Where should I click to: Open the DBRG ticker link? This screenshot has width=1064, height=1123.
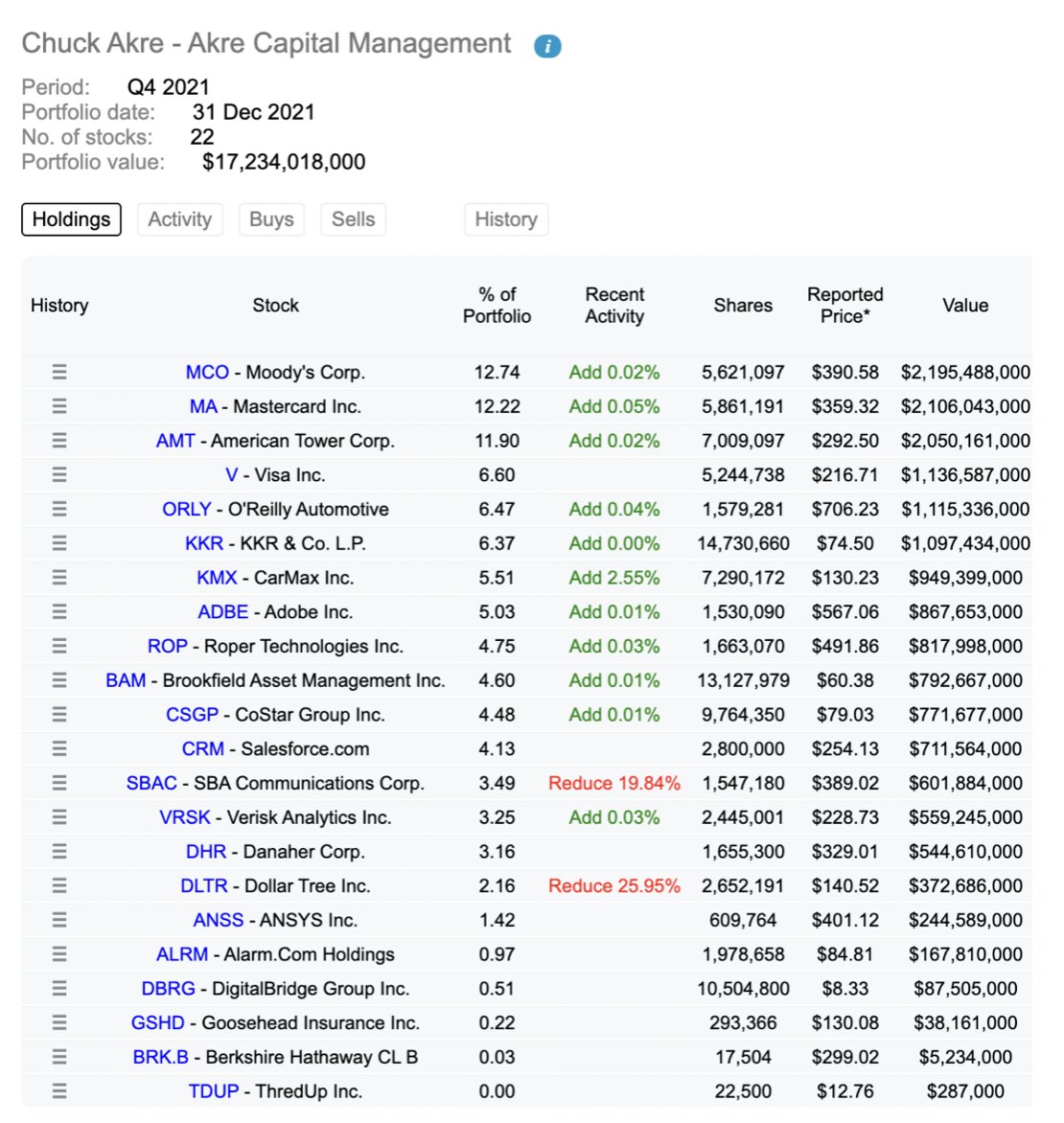168,988
